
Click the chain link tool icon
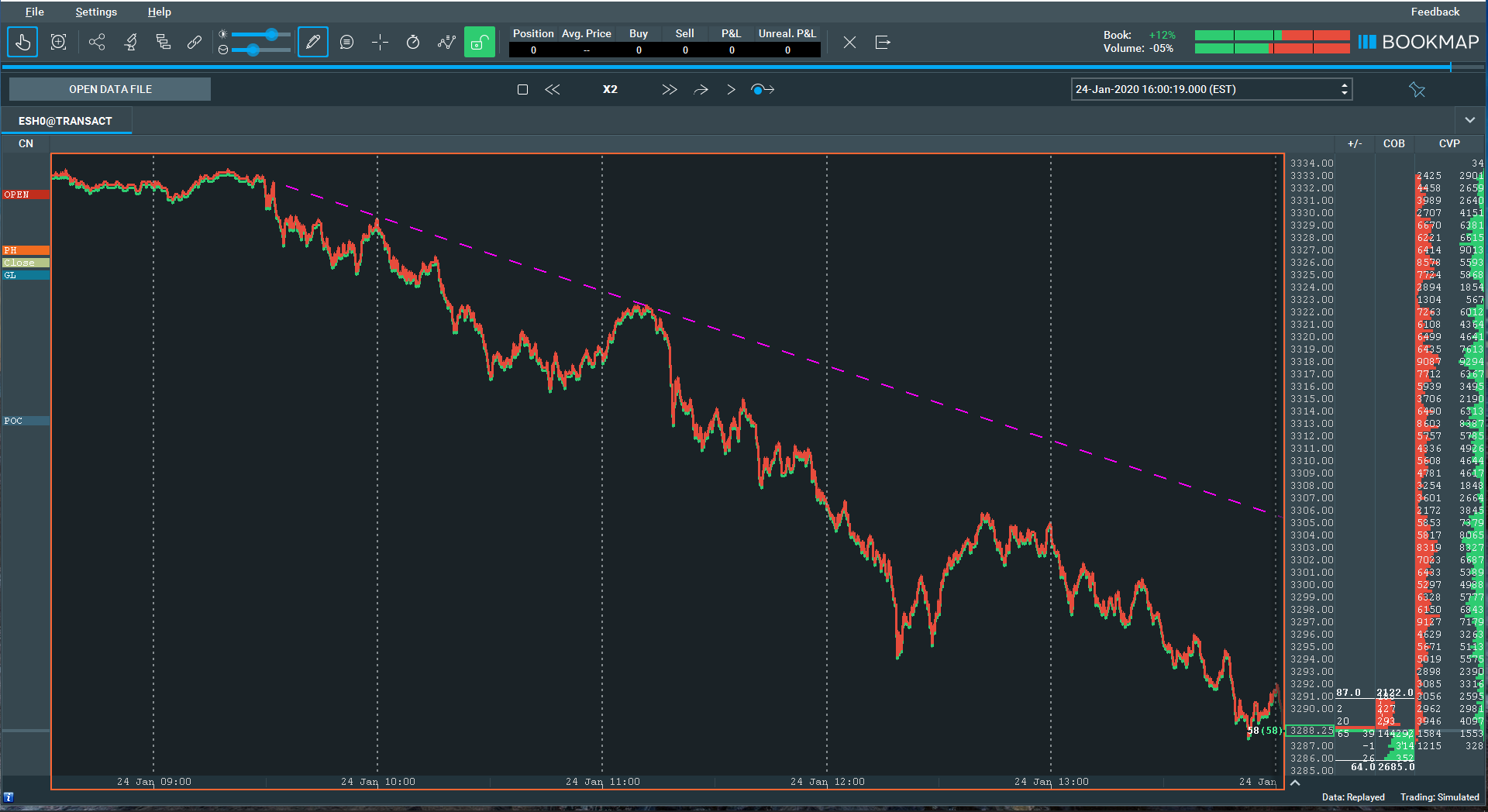[194, 42]
